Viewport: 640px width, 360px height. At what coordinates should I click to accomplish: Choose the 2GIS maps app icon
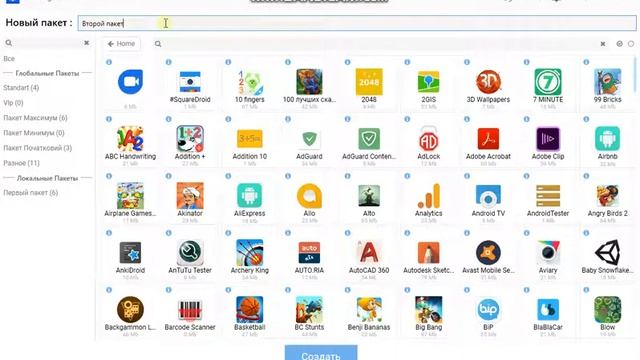(x=429, y=82)
